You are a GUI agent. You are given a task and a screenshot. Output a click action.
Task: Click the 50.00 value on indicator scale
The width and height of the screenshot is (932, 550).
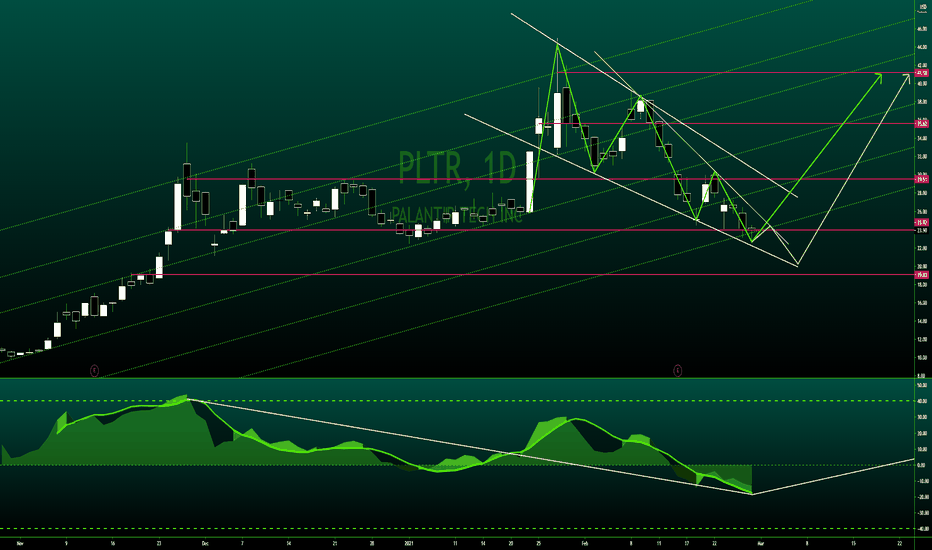[922, 385]
